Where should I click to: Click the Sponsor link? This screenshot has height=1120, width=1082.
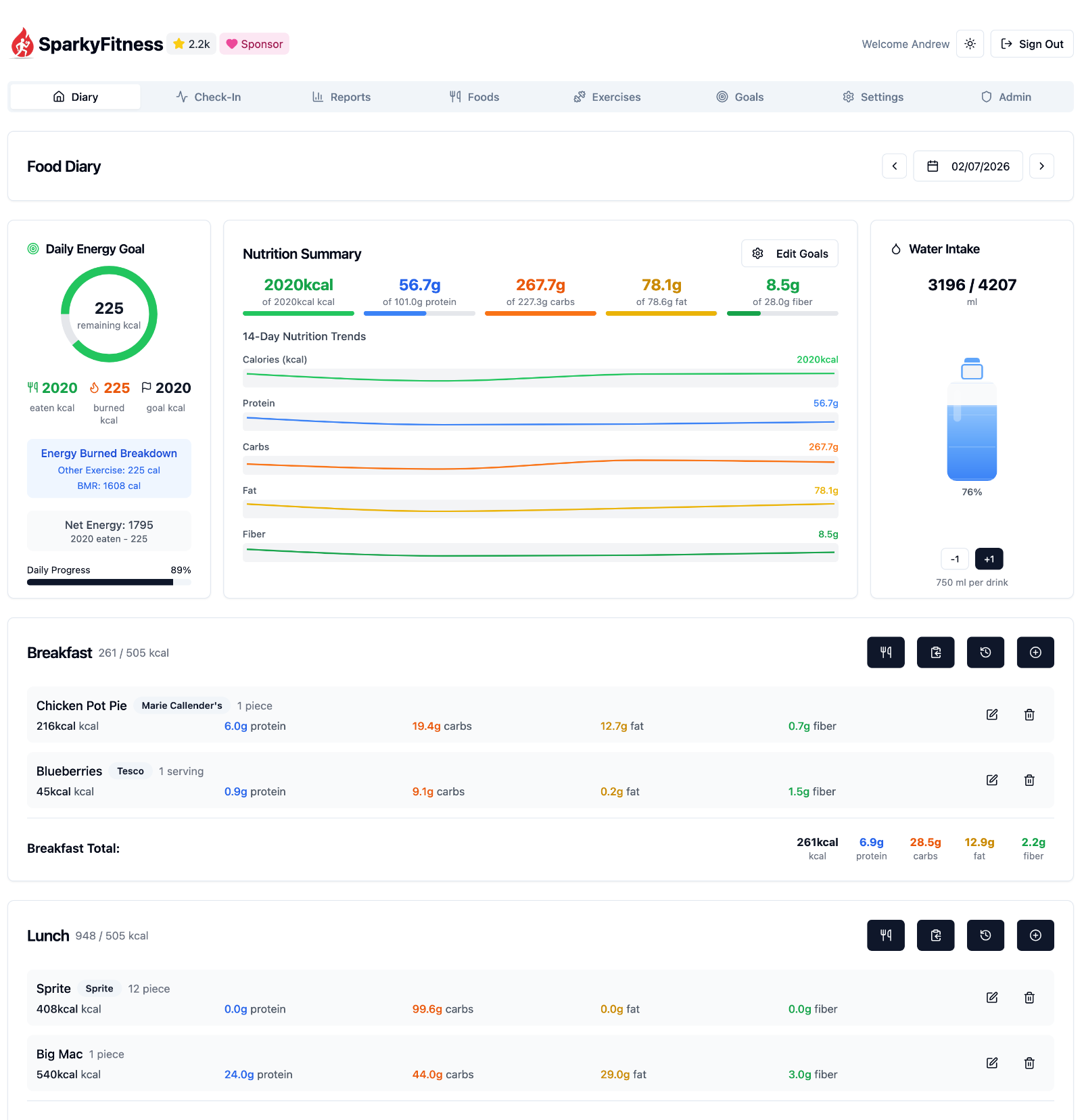254,43
